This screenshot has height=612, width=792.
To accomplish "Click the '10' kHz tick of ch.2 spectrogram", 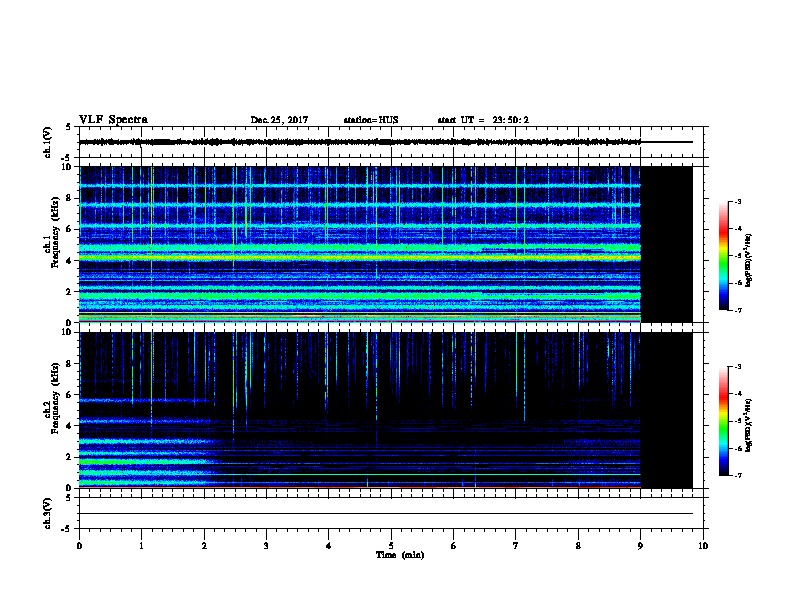I will (x=68, y=332).
